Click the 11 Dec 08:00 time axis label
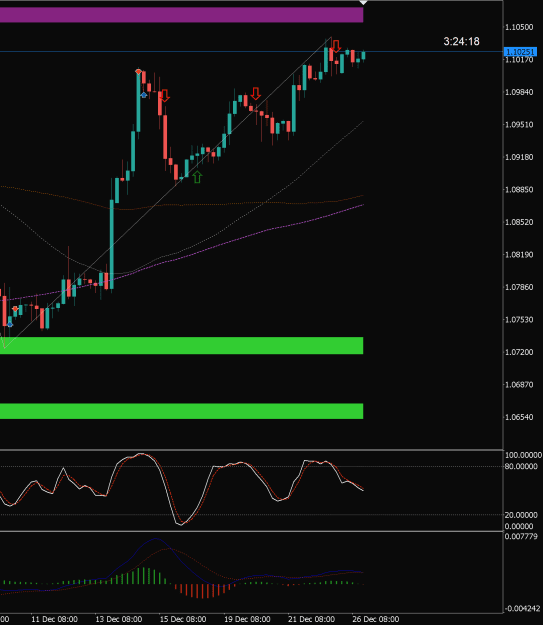Viewport: 543px width, 625px height. click(54, 619)
